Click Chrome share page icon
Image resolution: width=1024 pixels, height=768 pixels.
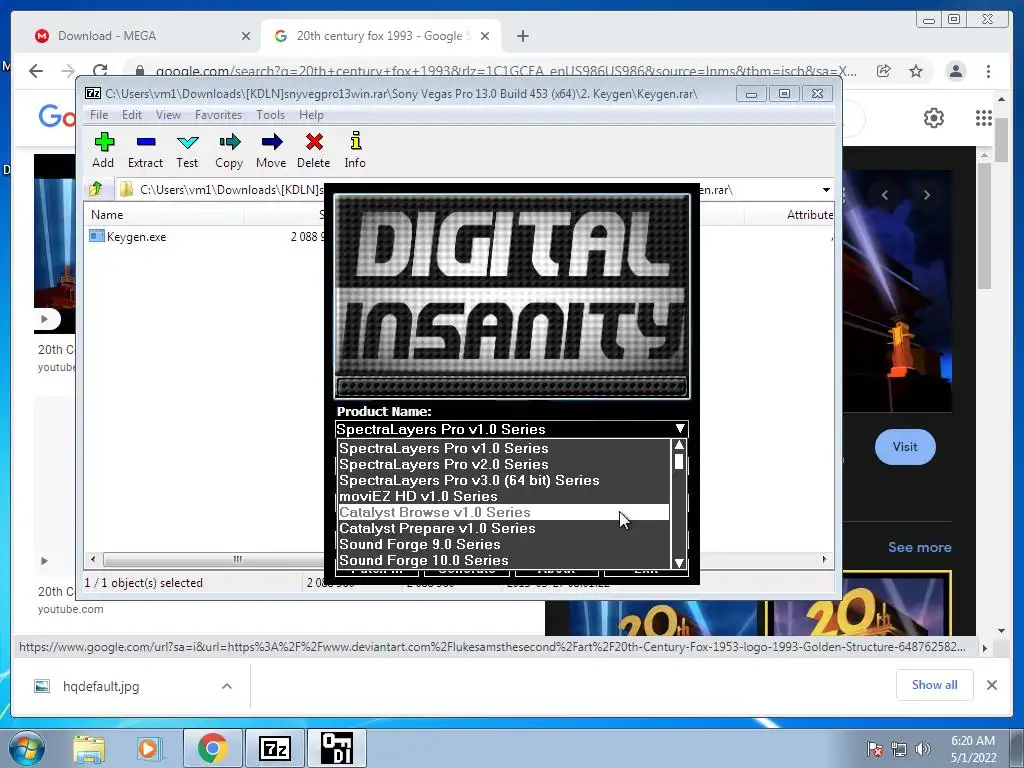pos(884,71)
